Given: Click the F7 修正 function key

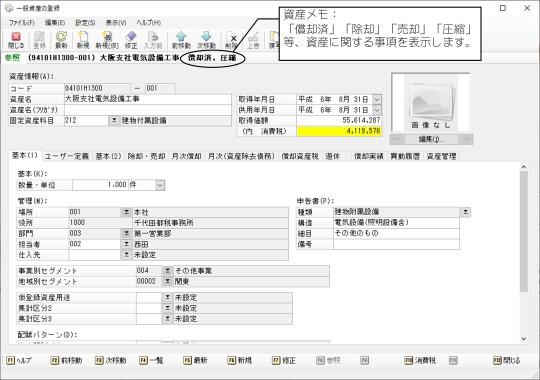Looking at the screenshot, I should click(284, 360).
